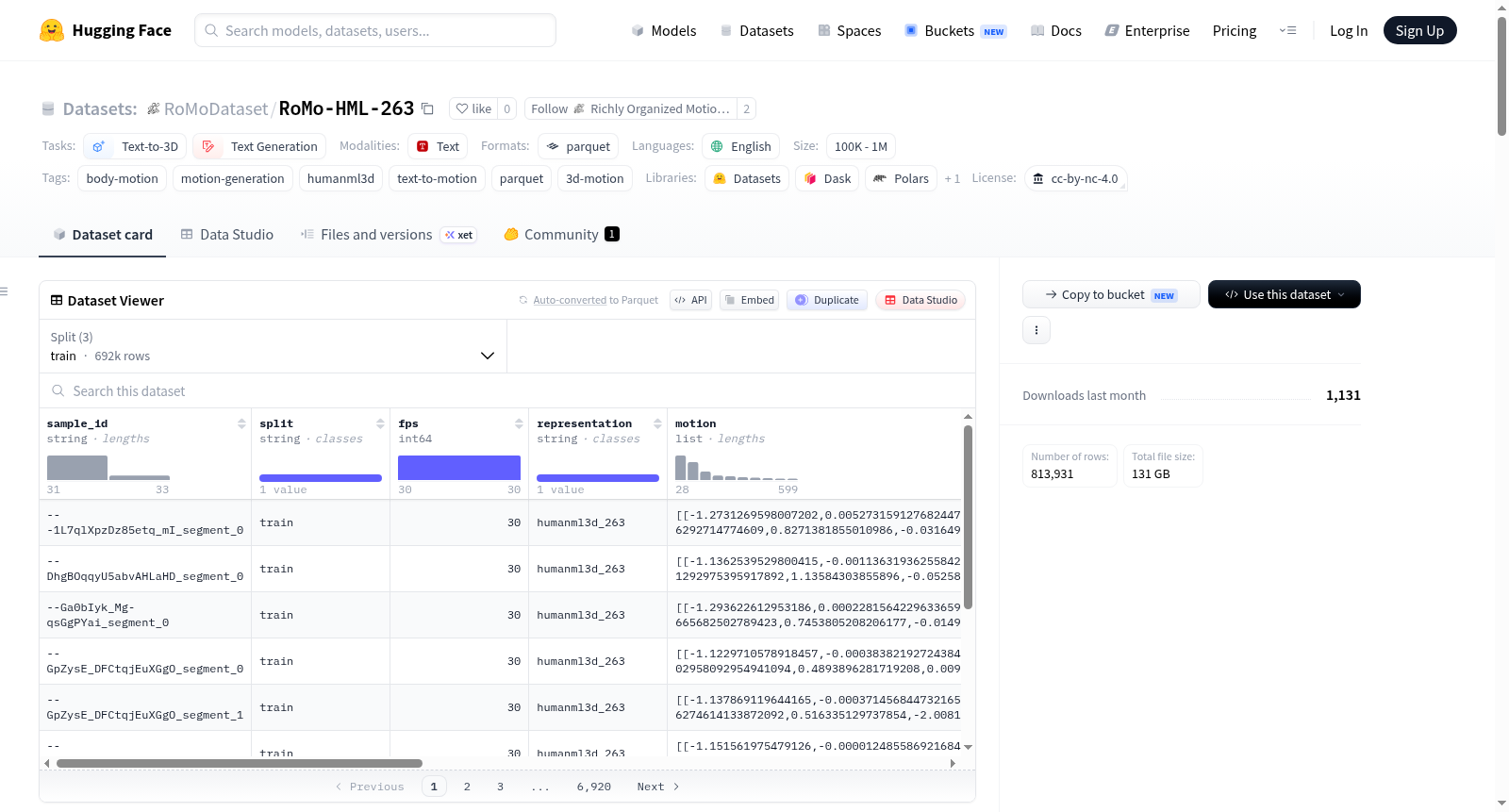Screen dimensions: 1509x812
Task: Sort by the representation column sort icon
Action: click(x=657, y=423)
